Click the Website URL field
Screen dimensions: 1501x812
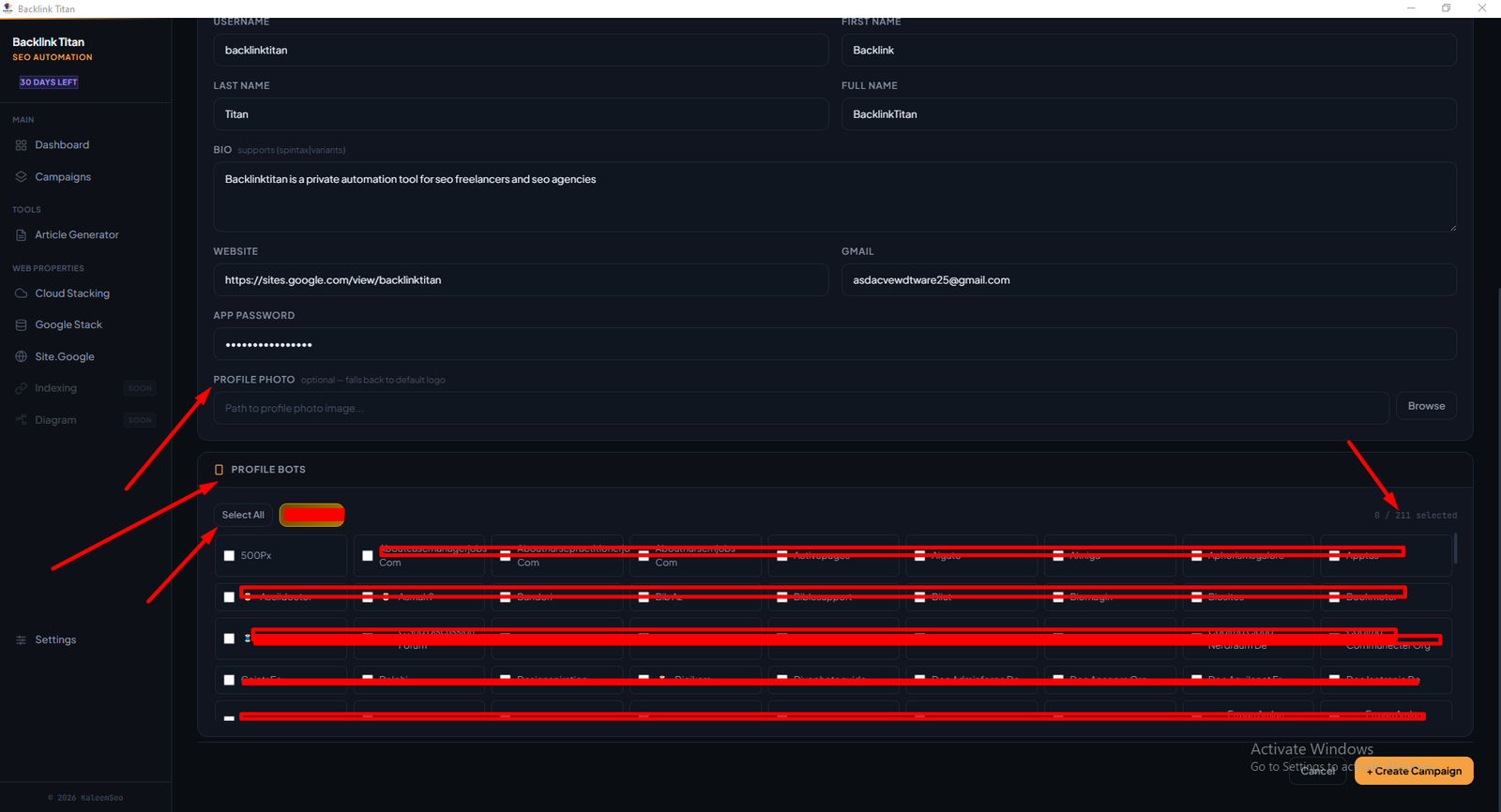click(x=521, y=280)
